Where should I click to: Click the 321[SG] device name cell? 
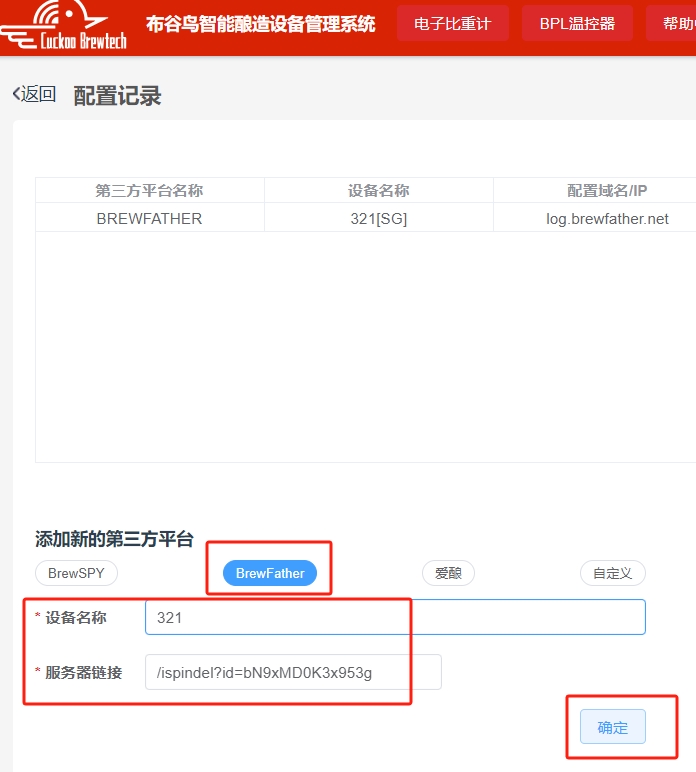pyautogui.click(x=378, y=218)
